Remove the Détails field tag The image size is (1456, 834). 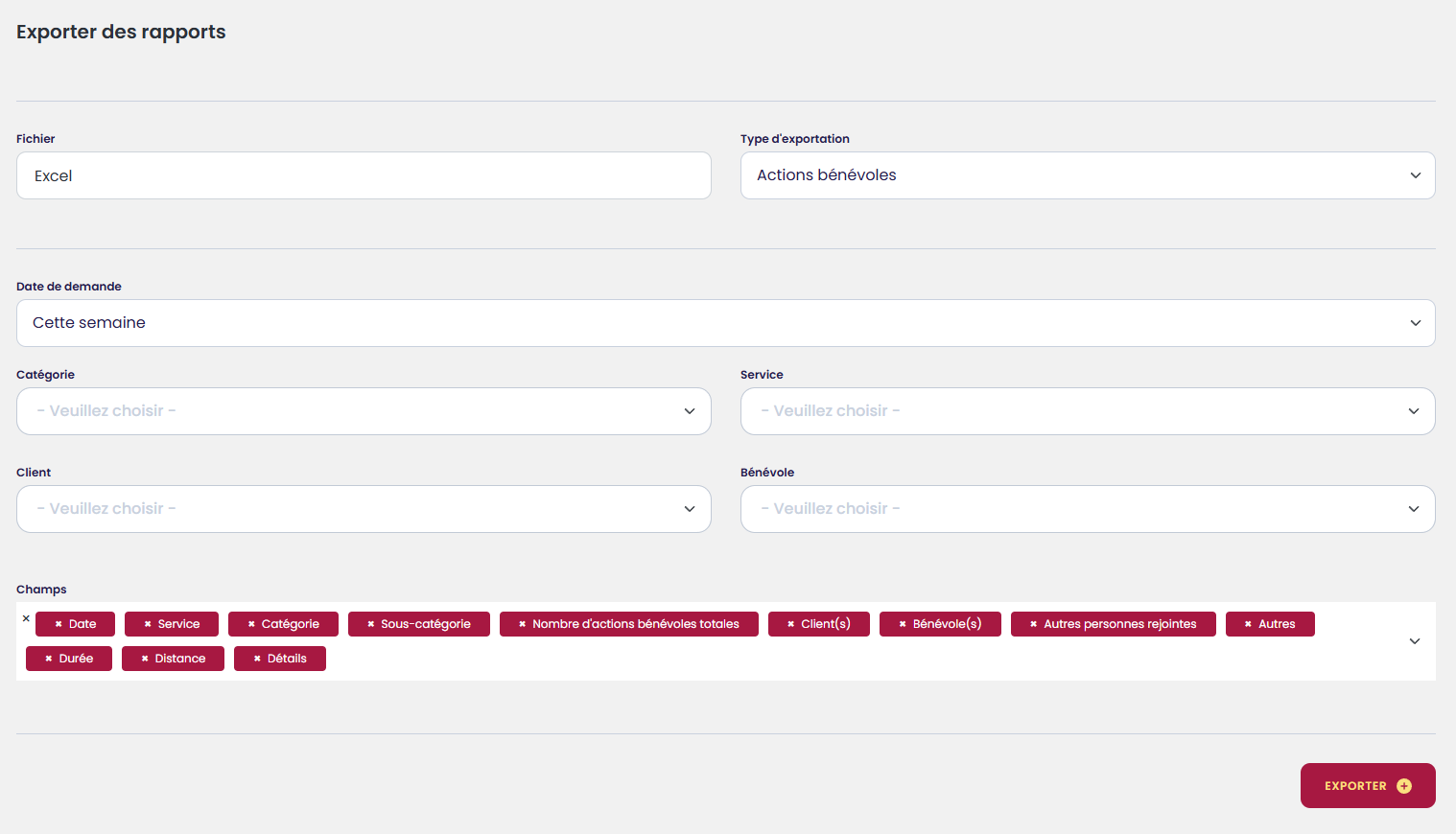(x=257, y=659)
